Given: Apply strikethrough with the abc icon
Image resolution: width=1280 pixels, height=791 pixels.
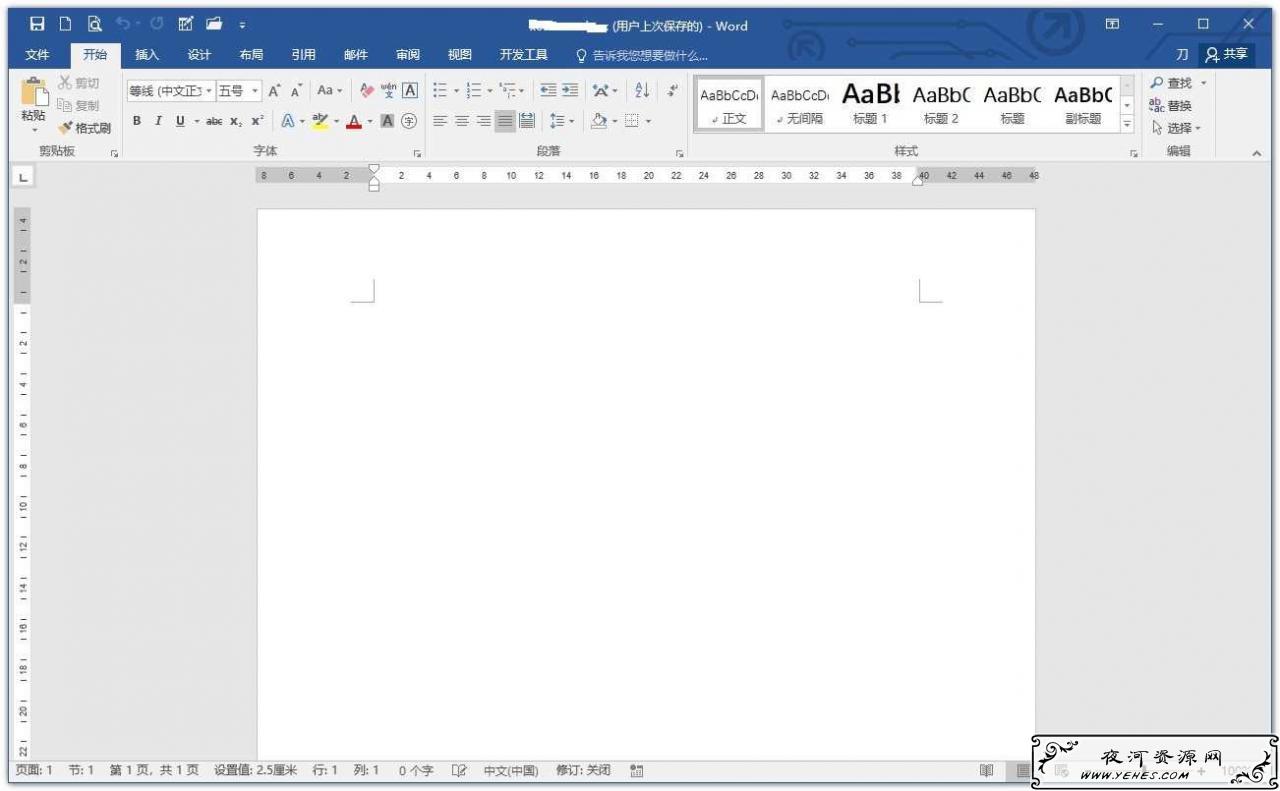Looking at the screenshot, I should click(214, 121).
